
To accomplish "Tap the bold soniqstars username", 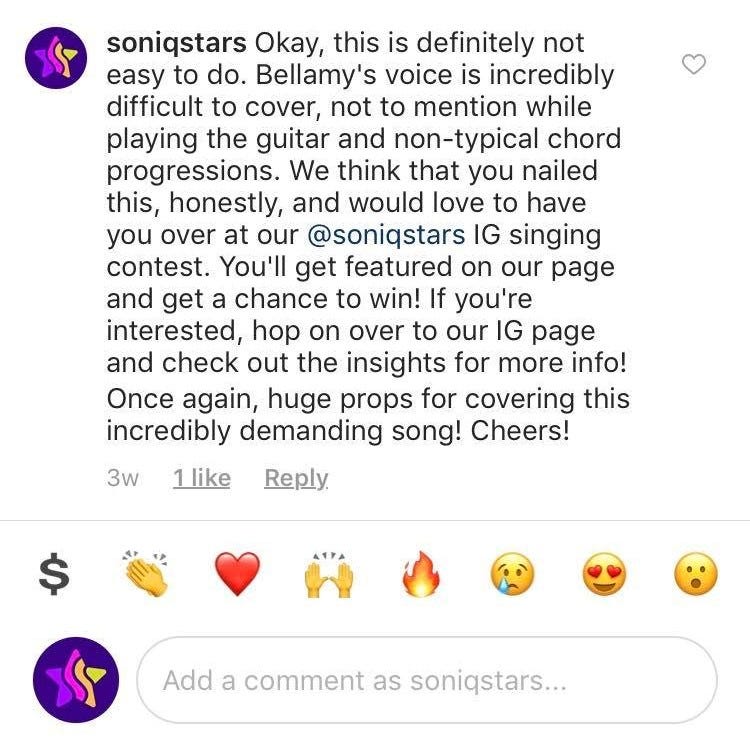I will tap(176, 44).
